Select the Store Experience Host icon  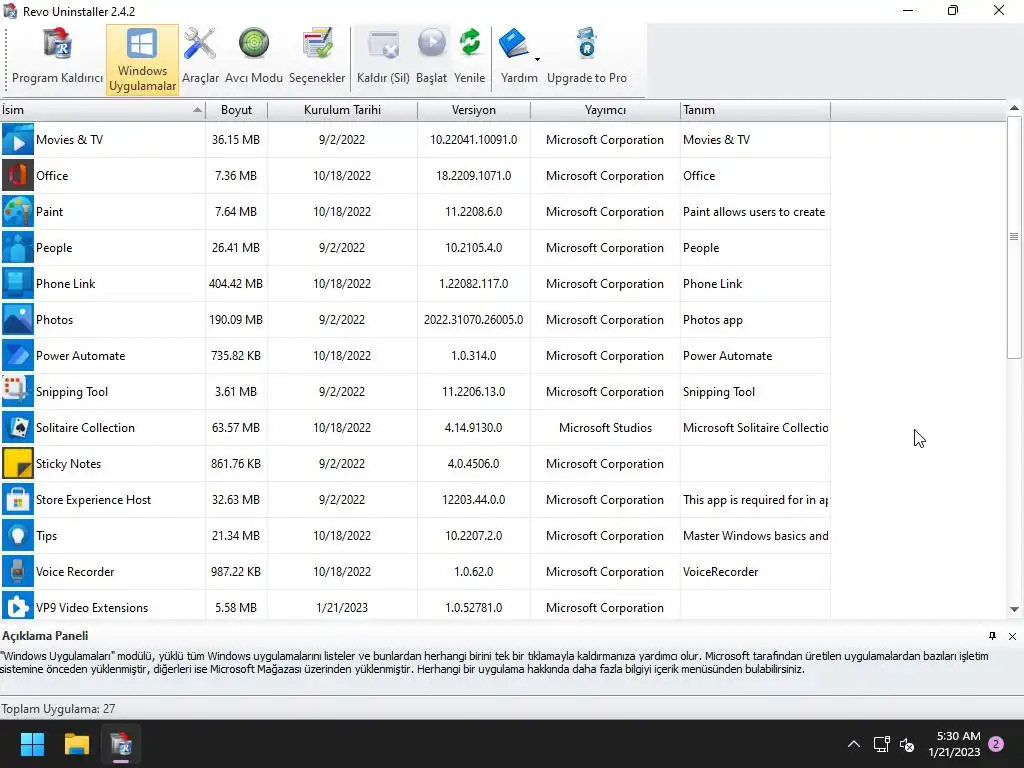(18, 499)
